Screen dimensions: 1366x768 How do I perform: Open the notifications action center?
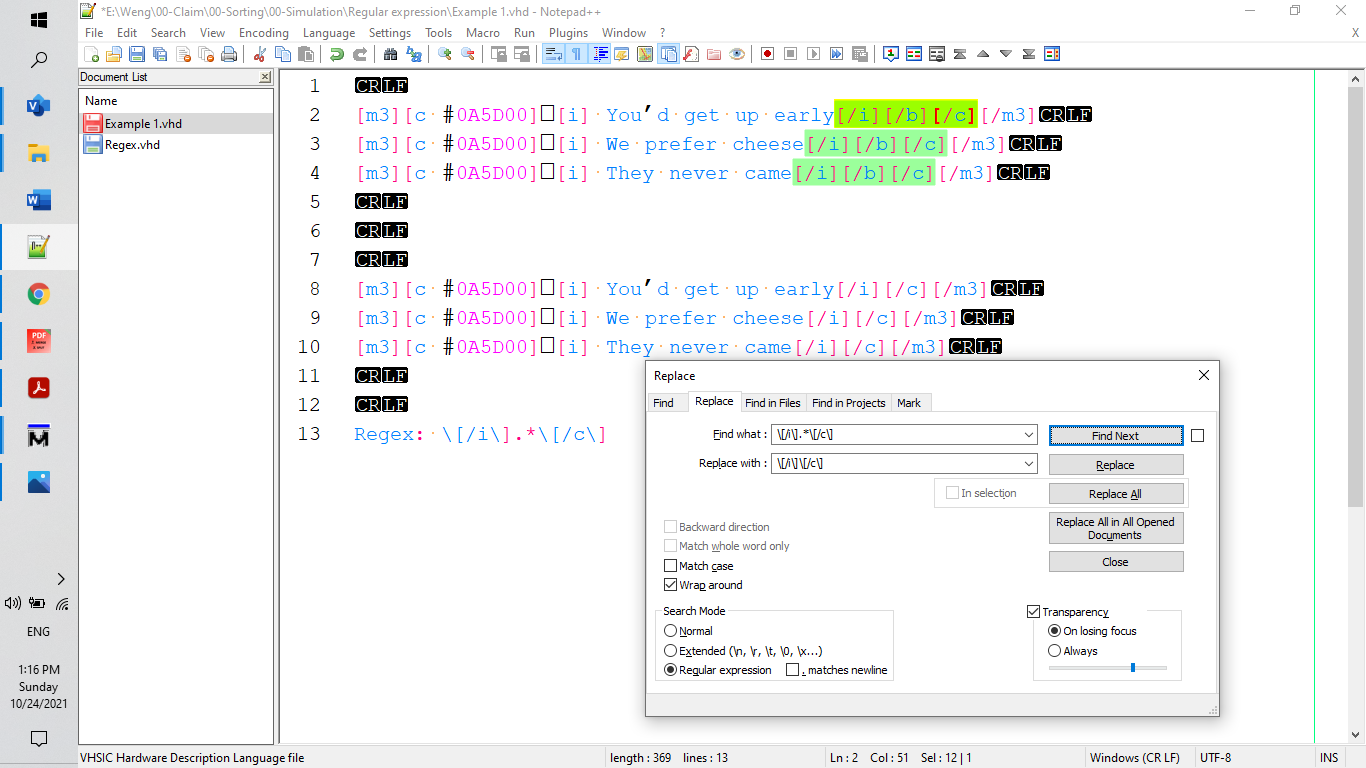[39, 739]
